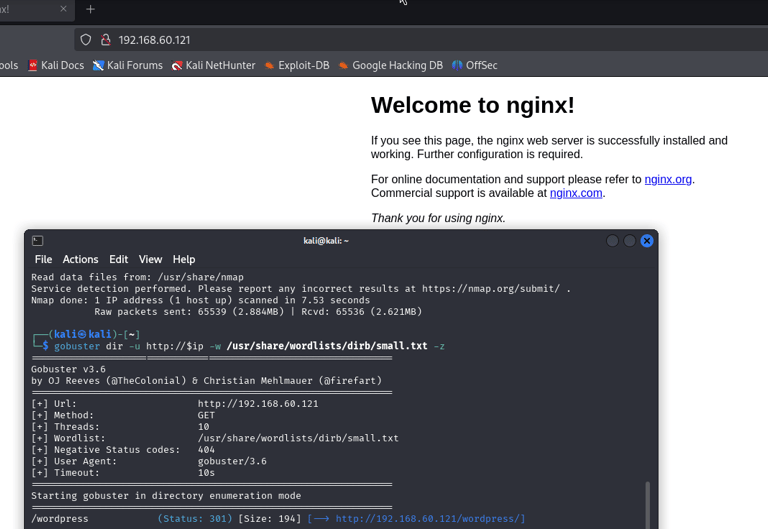Click the terminal title 'kali@kali: ~'
Screen dimensions: 768x529
click(326, 240)
